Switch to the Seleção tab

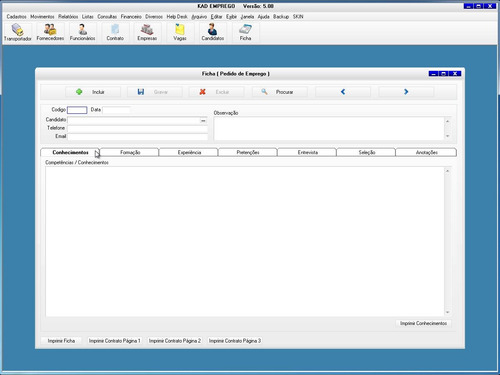click(367, 152)
